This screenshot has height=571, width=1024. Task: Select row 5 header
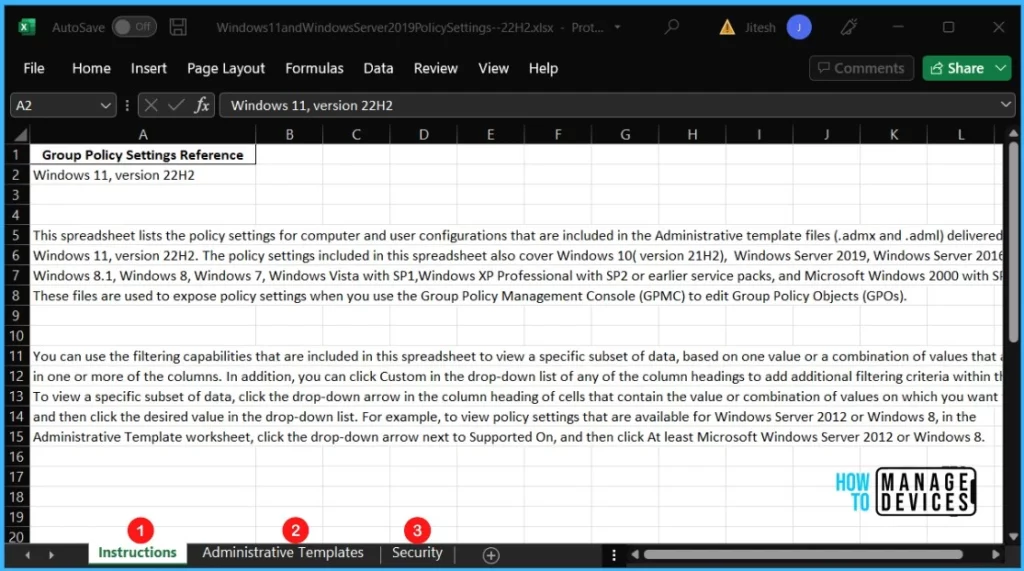point(17,235)
